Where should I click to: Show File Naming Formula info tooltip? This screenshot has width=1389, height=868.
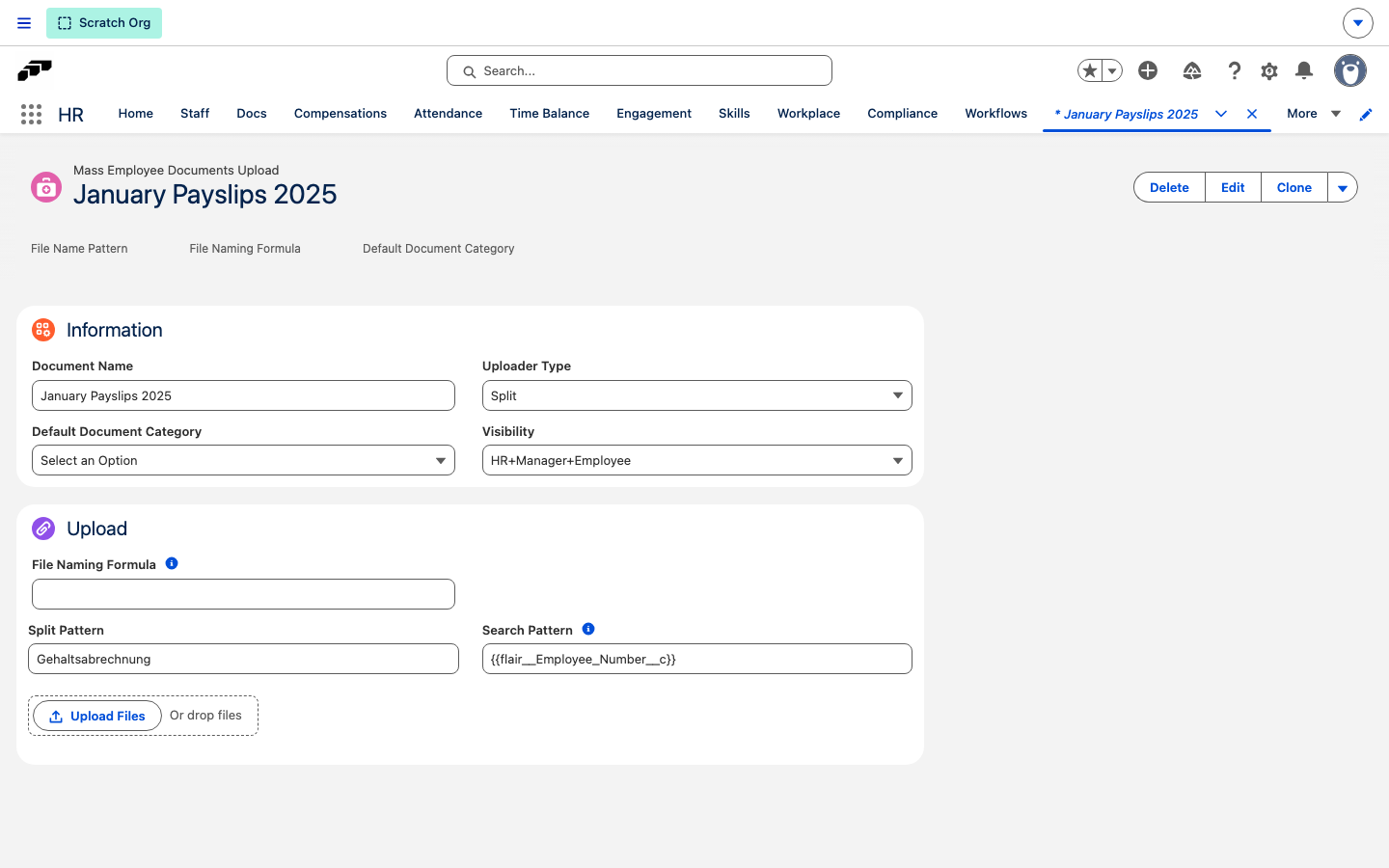pyautogui.click(x=172, y=563)
